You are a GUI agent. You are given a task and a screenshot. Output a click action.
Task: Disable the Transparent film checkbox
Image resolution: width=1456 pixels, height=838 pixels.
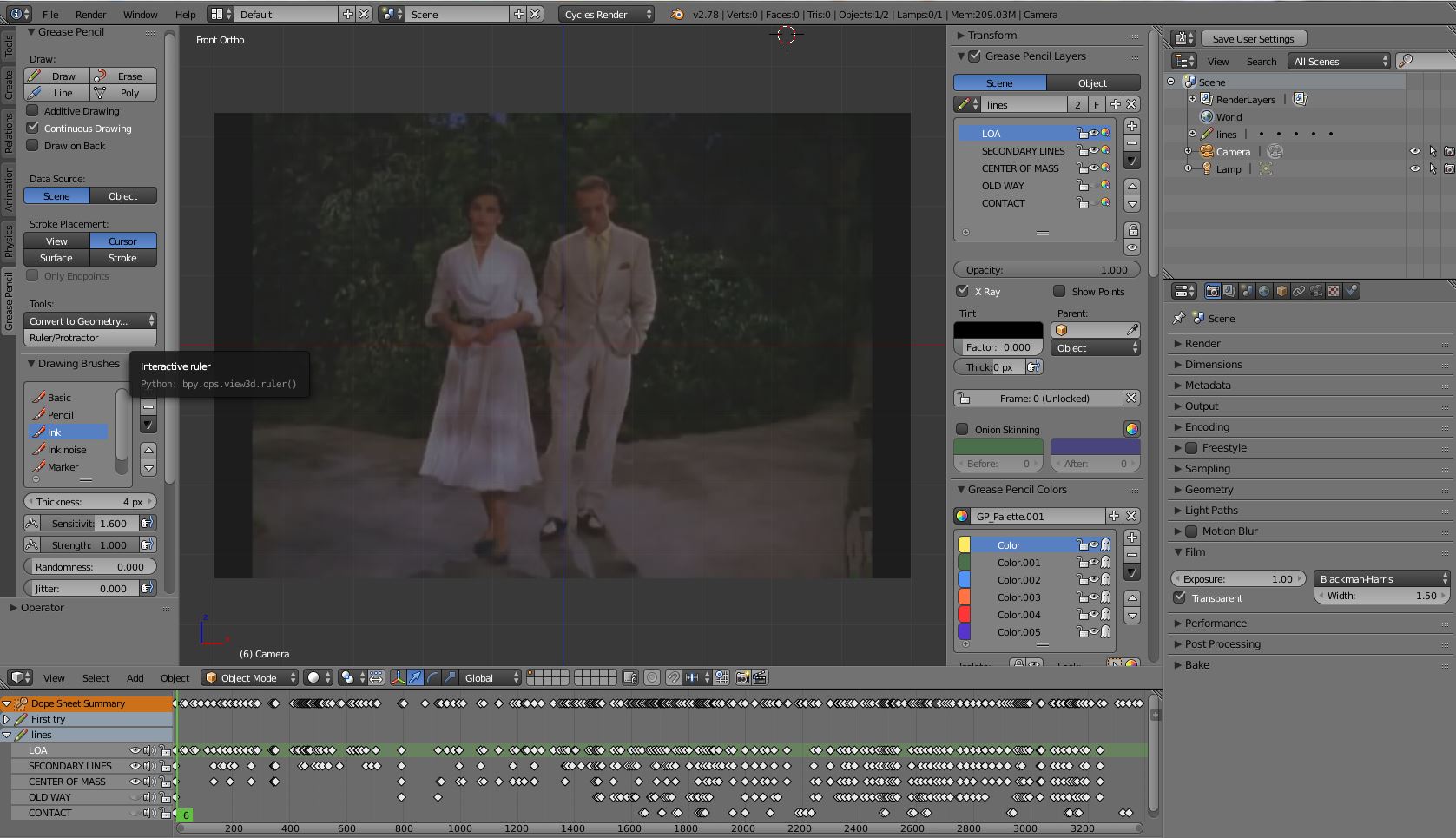tap(1179, 597)
